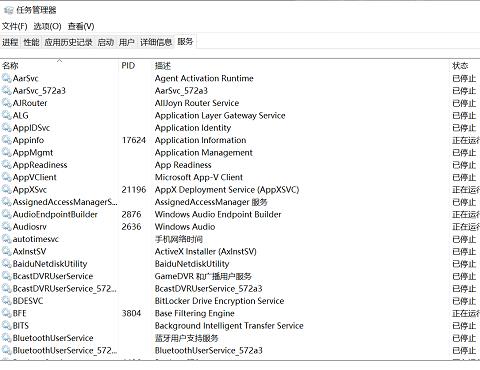This screenshot has height=370, width=480.
Task: Select ActiveX Installer (AxInstSV) description
Action: pyautogui.click(x=206, y=251)
